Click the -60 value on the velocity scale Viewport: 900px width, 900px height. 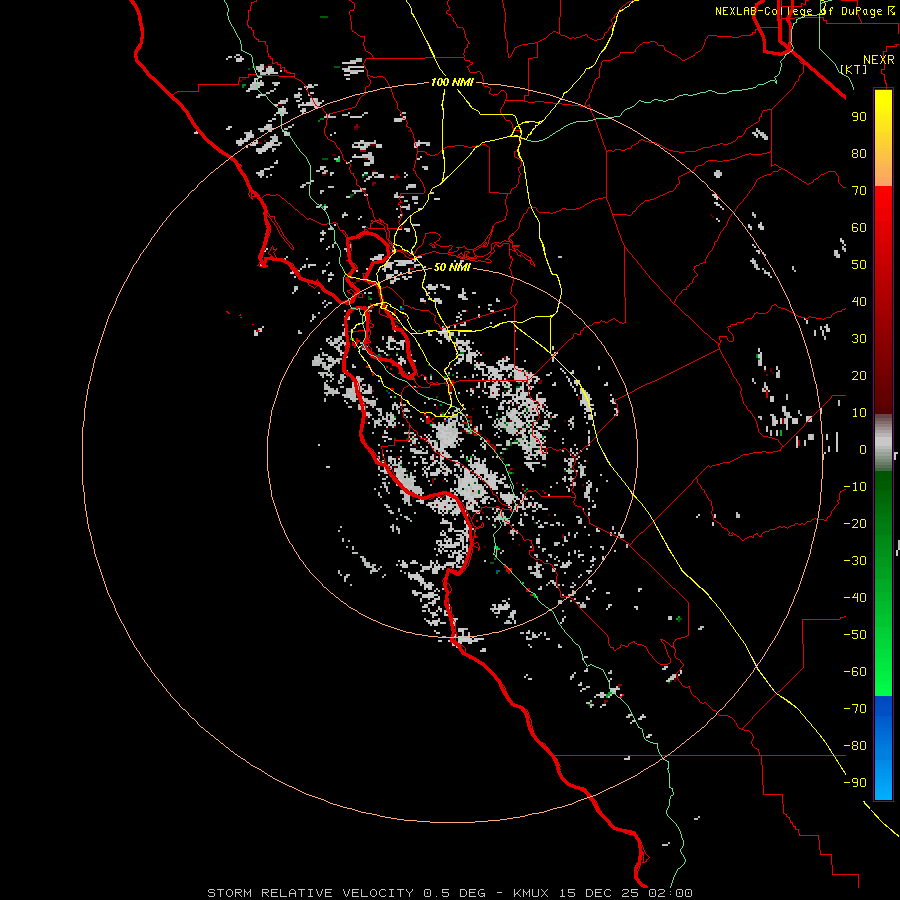tap(855, 672)
